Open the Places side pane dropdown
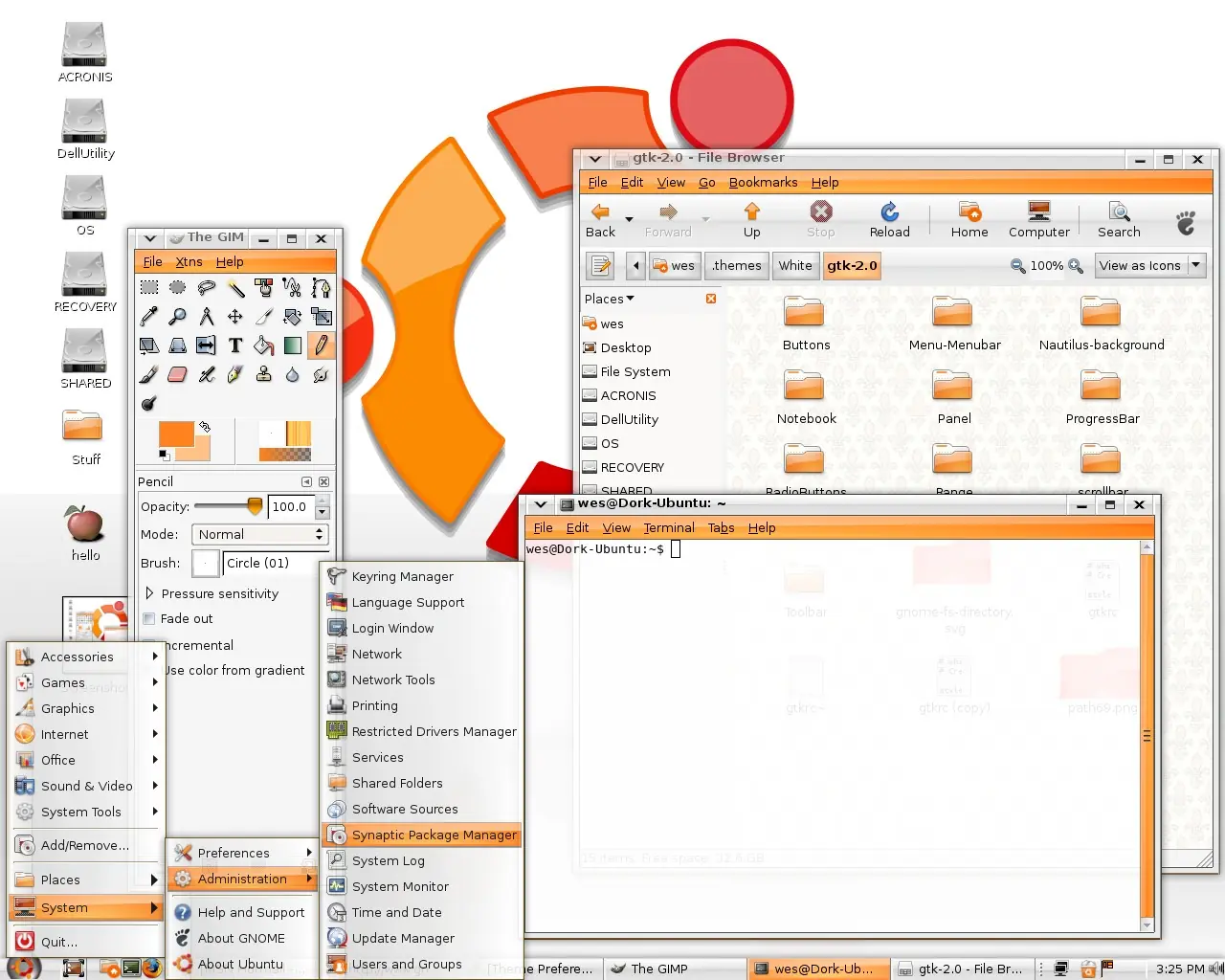This screenshot has width=1225, height=980. click(x=610, y=299)
